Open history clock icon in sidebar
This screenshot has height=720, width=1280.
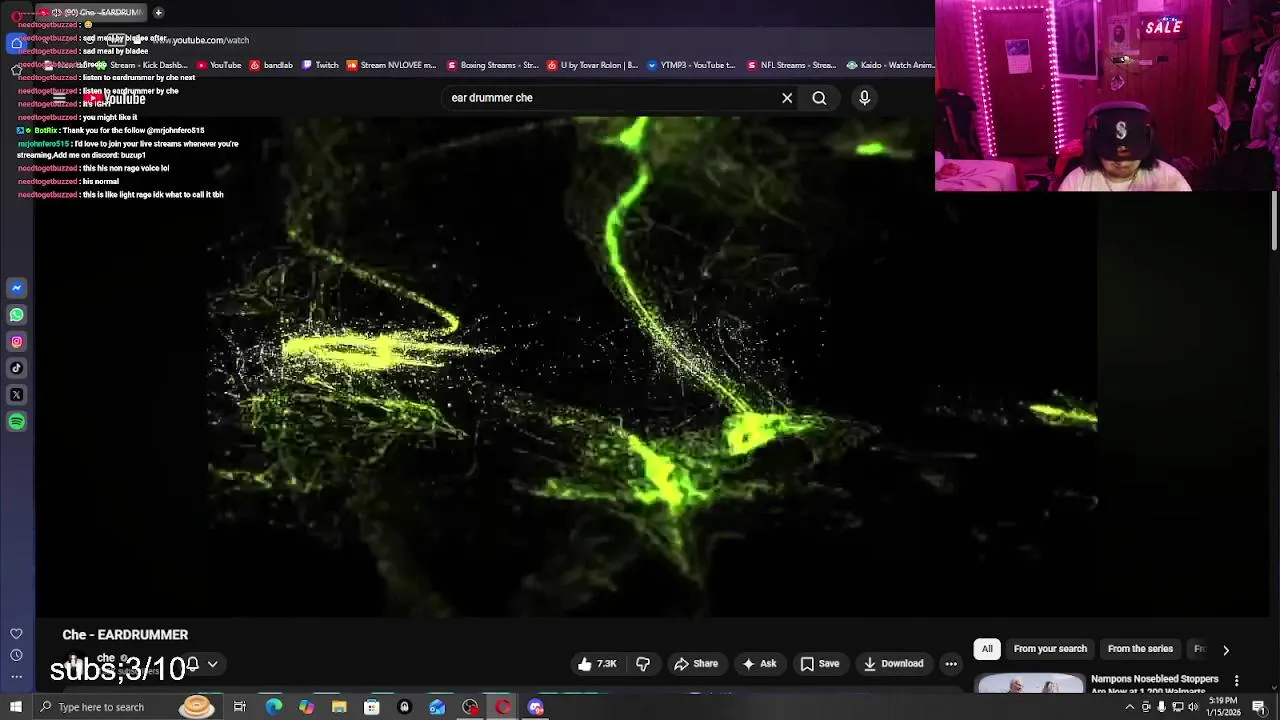[x=16, y=655]
